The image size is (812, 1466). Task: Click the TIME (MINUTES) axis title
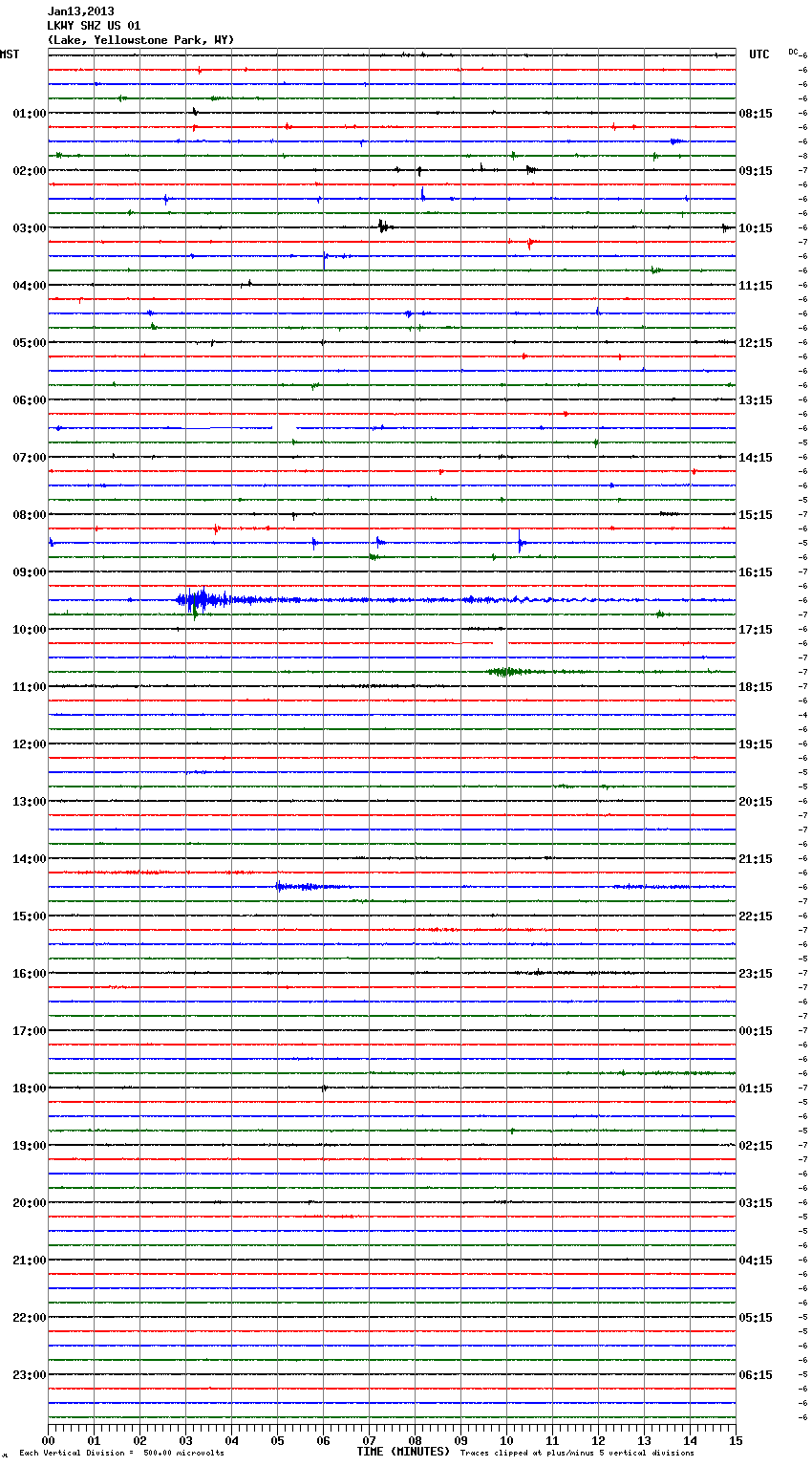click(403, 1452)
